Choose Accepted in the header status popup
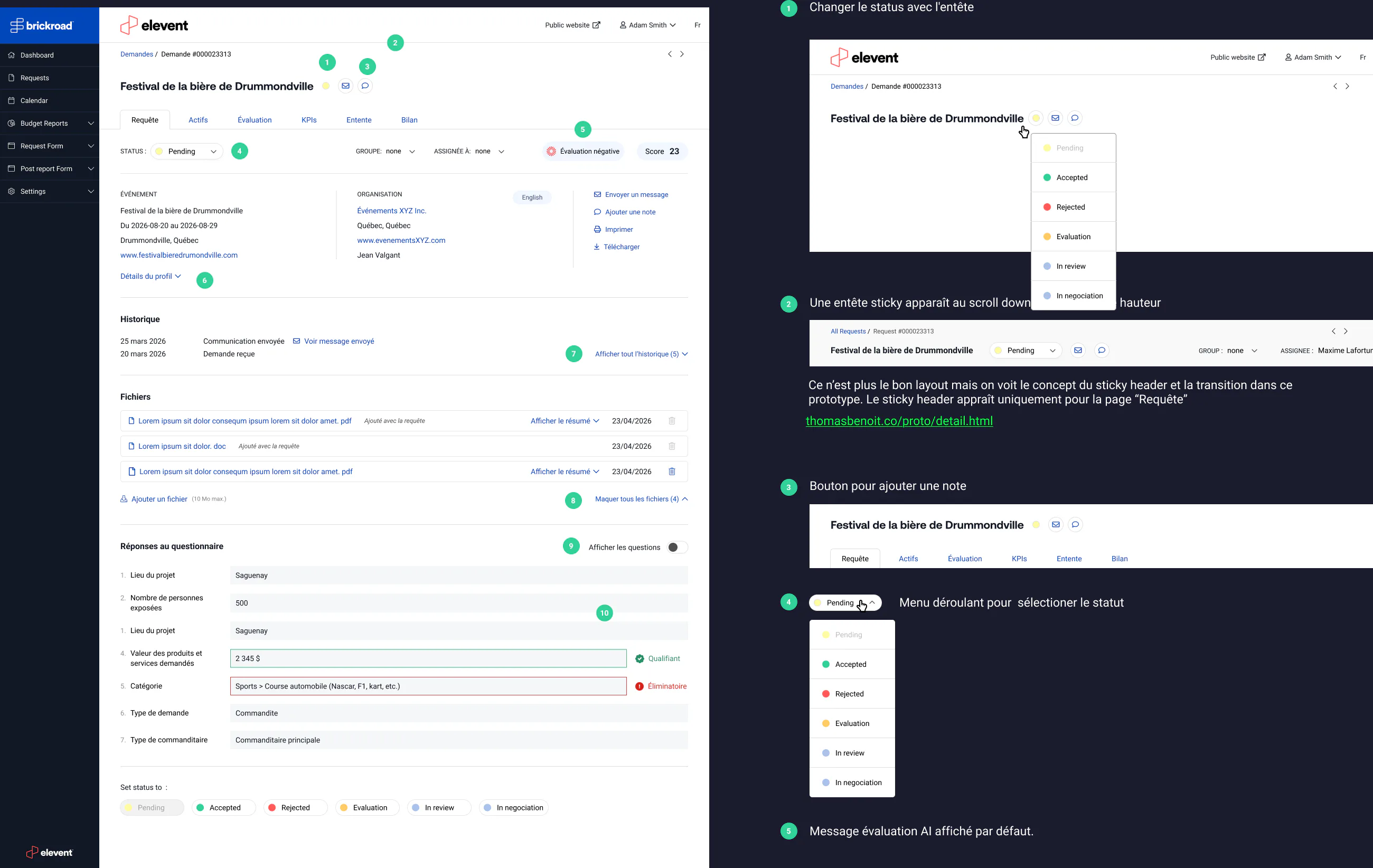This screenshot has height=868, width=1373. coord(1073,178)
